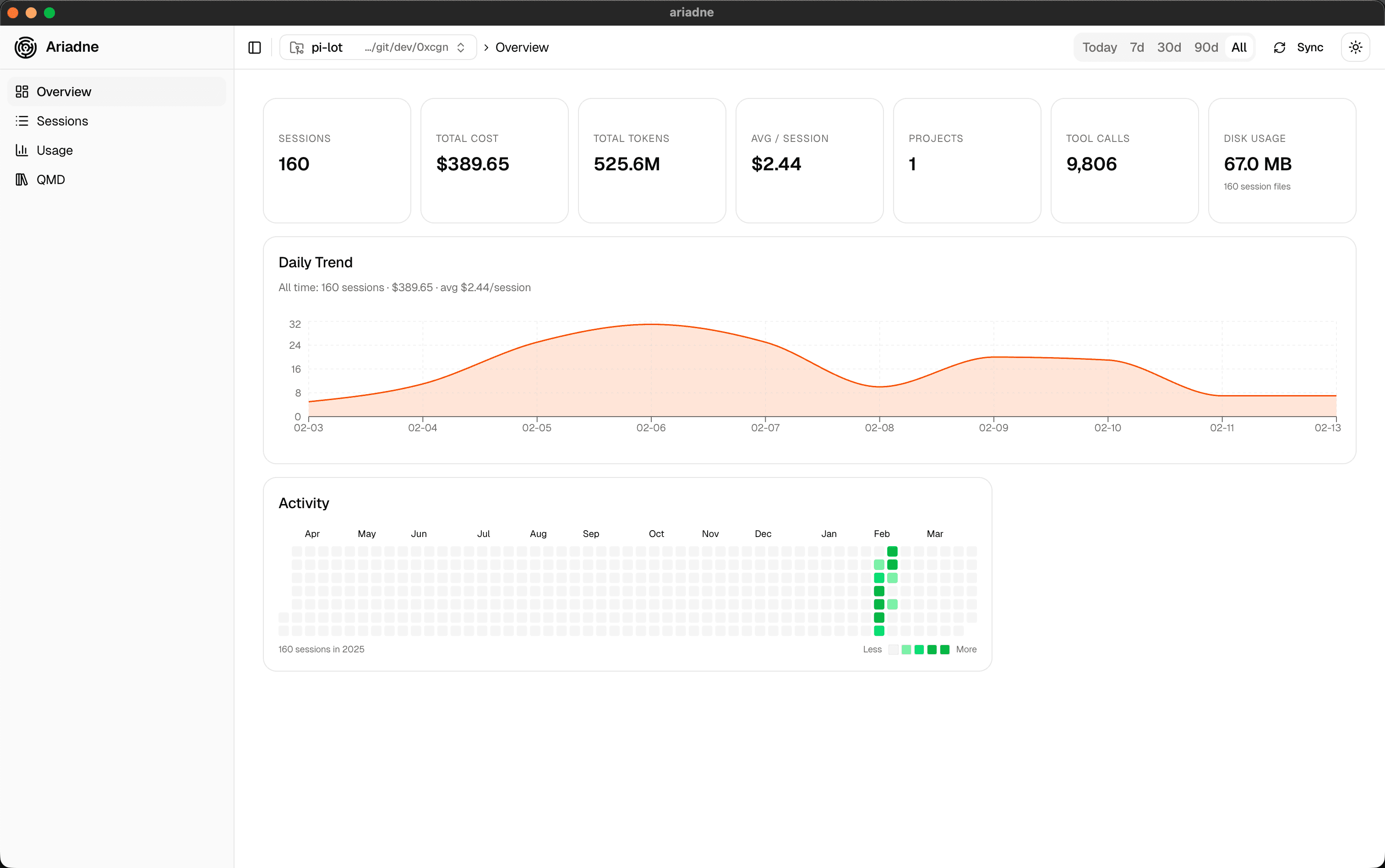Click the Sync refresh arrows icon

coord(1279,48)
